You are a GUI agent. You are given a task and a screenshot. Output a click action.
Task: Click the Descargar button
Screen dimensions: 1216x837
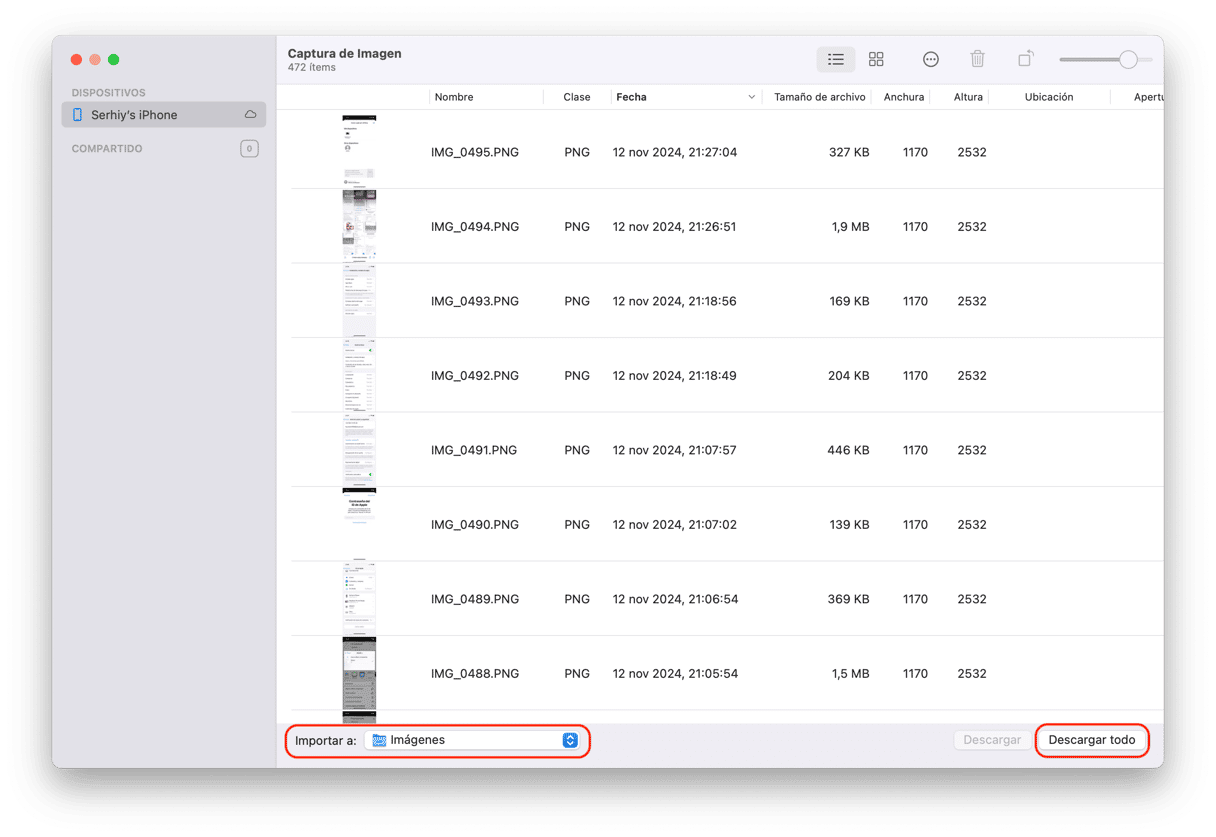992,741
